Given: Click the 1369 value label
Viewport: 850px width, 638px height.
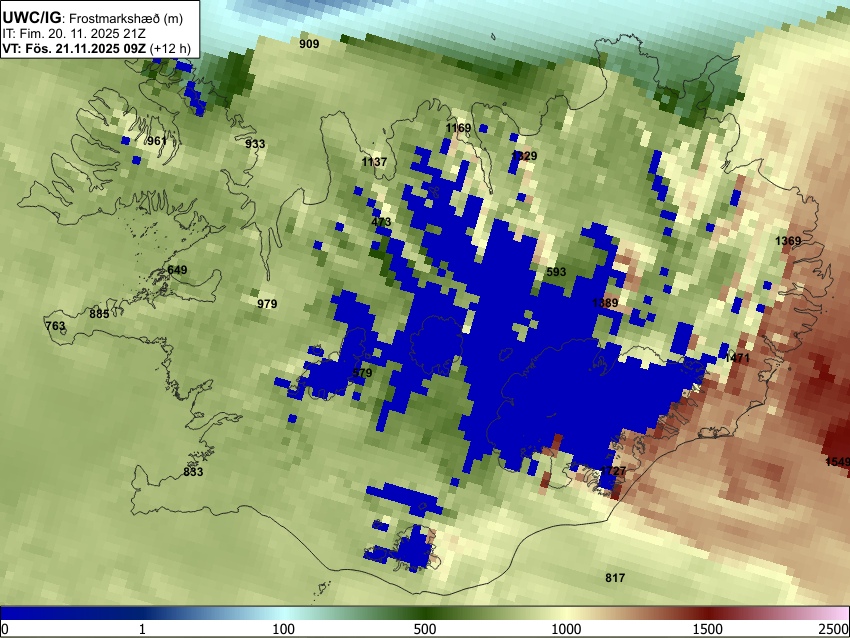Looking at the screenshot, I should (788, 241).
